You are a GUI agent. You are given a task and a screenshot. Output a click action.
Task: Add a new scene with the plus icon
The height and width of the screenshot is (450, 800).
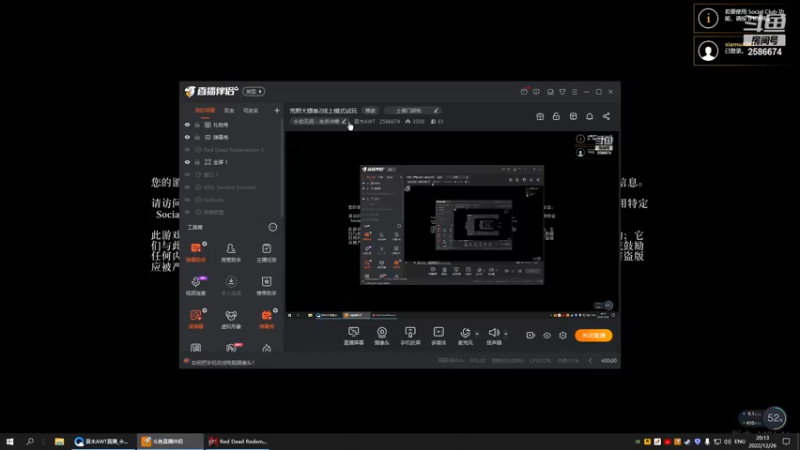[x=277, y=110]
